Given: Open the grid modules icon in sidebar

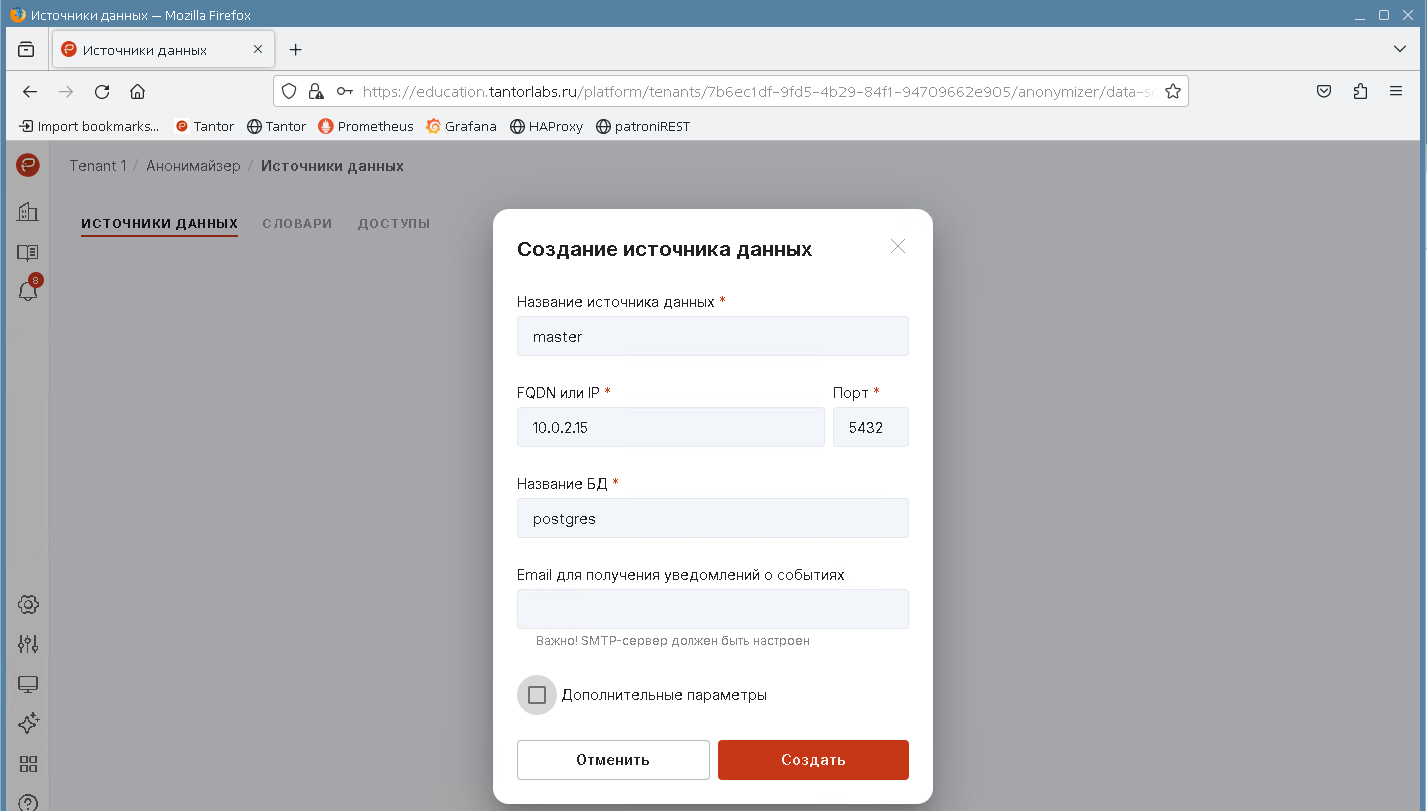Looking at the screenshot, I should click(x=28, y=764).
